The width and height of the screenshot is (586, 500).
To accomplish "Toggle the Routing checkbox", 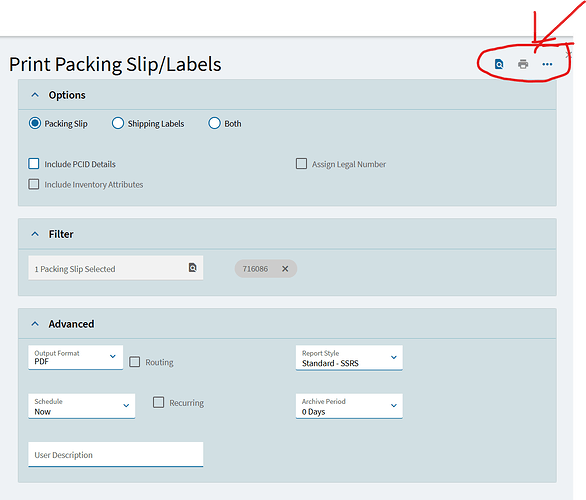I will coord(135,362).
